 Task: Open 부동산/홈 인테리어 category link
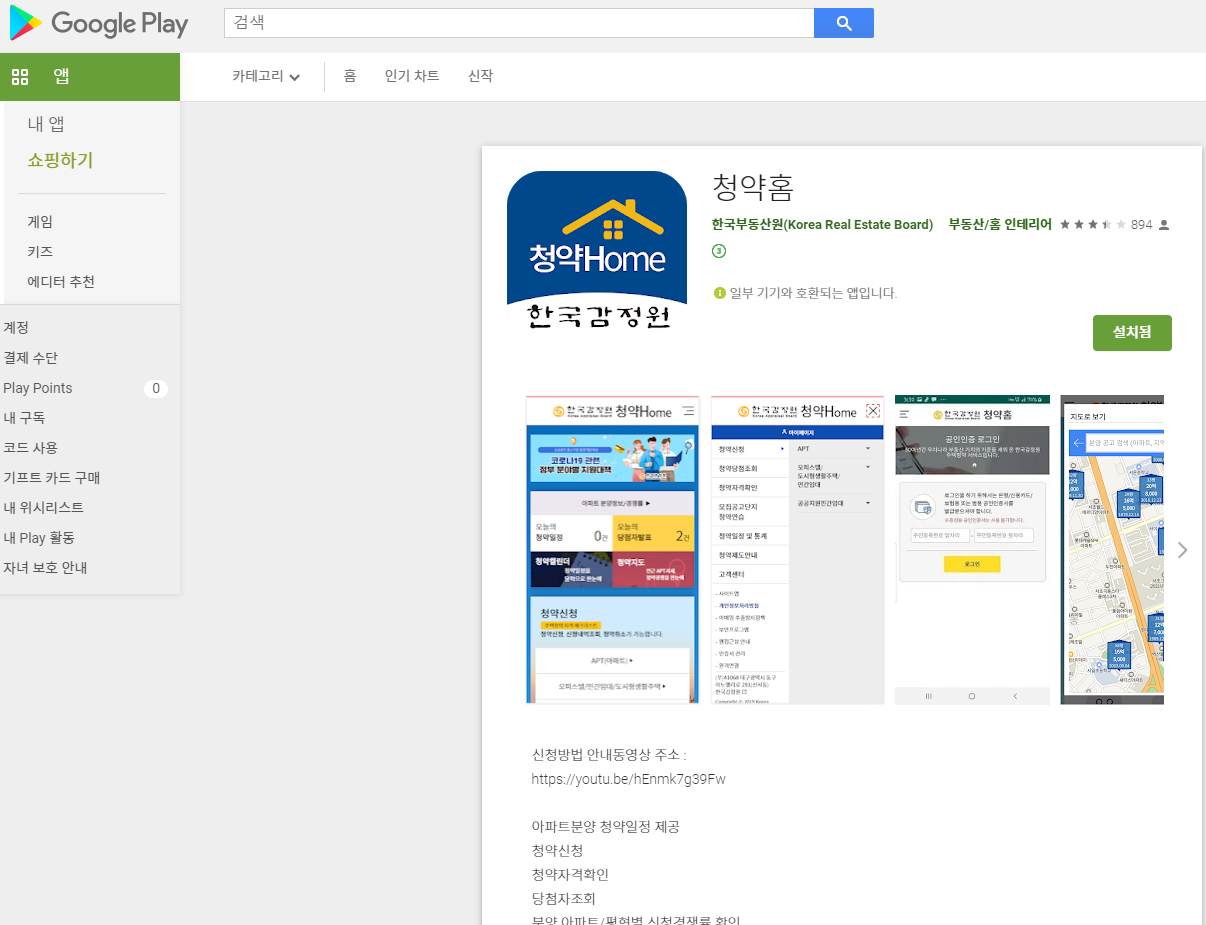pyautogui.click(x=1000, y=225)
